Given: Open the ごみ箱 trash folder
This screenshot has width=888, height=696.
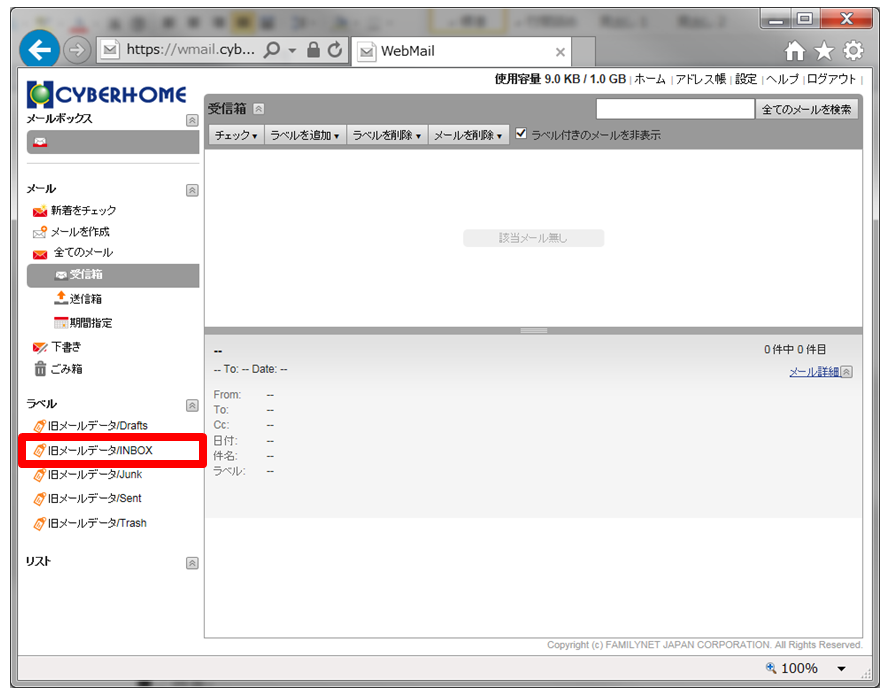Looking at the screenshot, I should [68, 369].
